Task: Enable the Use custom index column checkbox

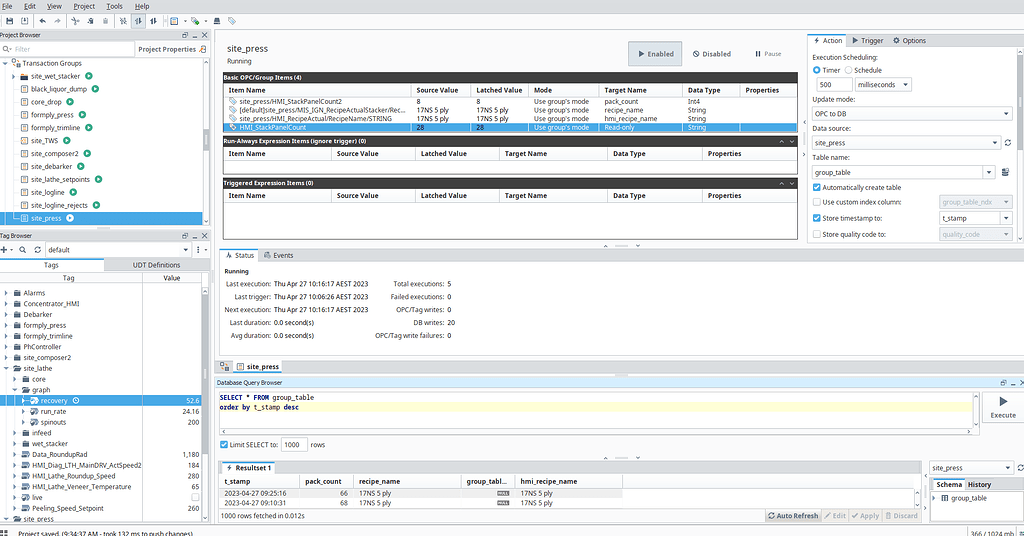Action: (x=817, y=202)
